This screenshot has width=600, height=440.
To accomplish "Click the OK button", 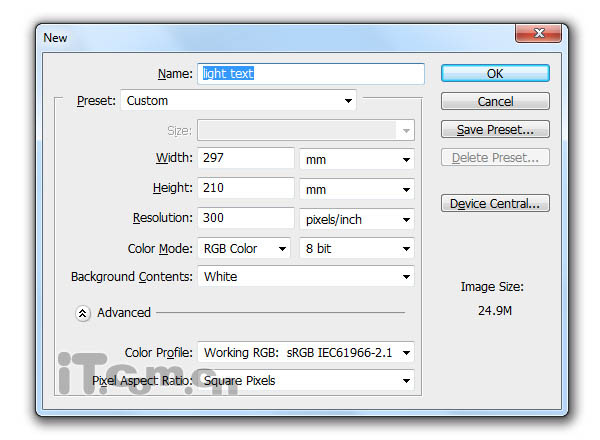I will pyautogui.click(x=495, y=73).
